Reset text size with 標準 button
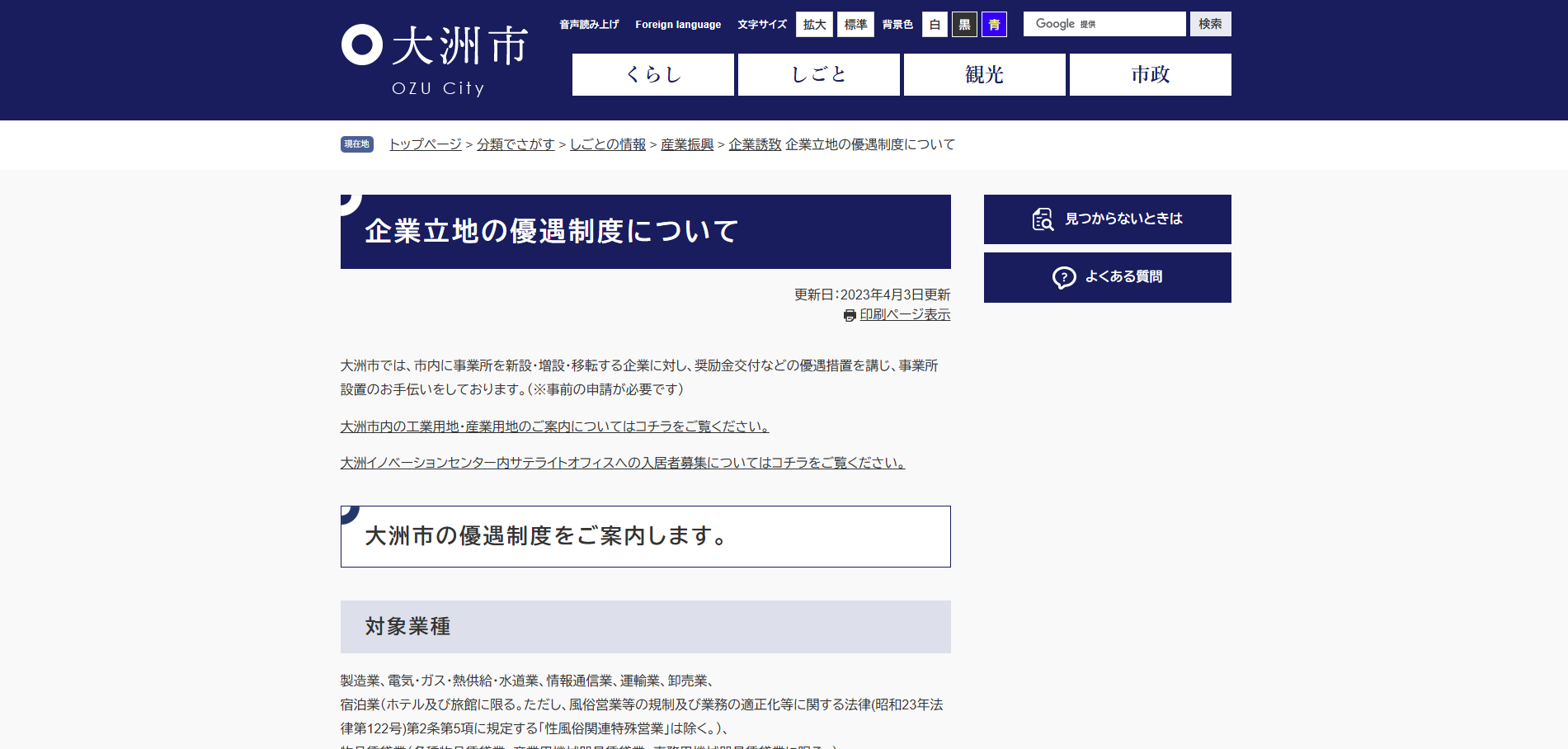1568x749 pixels. pos(855,25)
